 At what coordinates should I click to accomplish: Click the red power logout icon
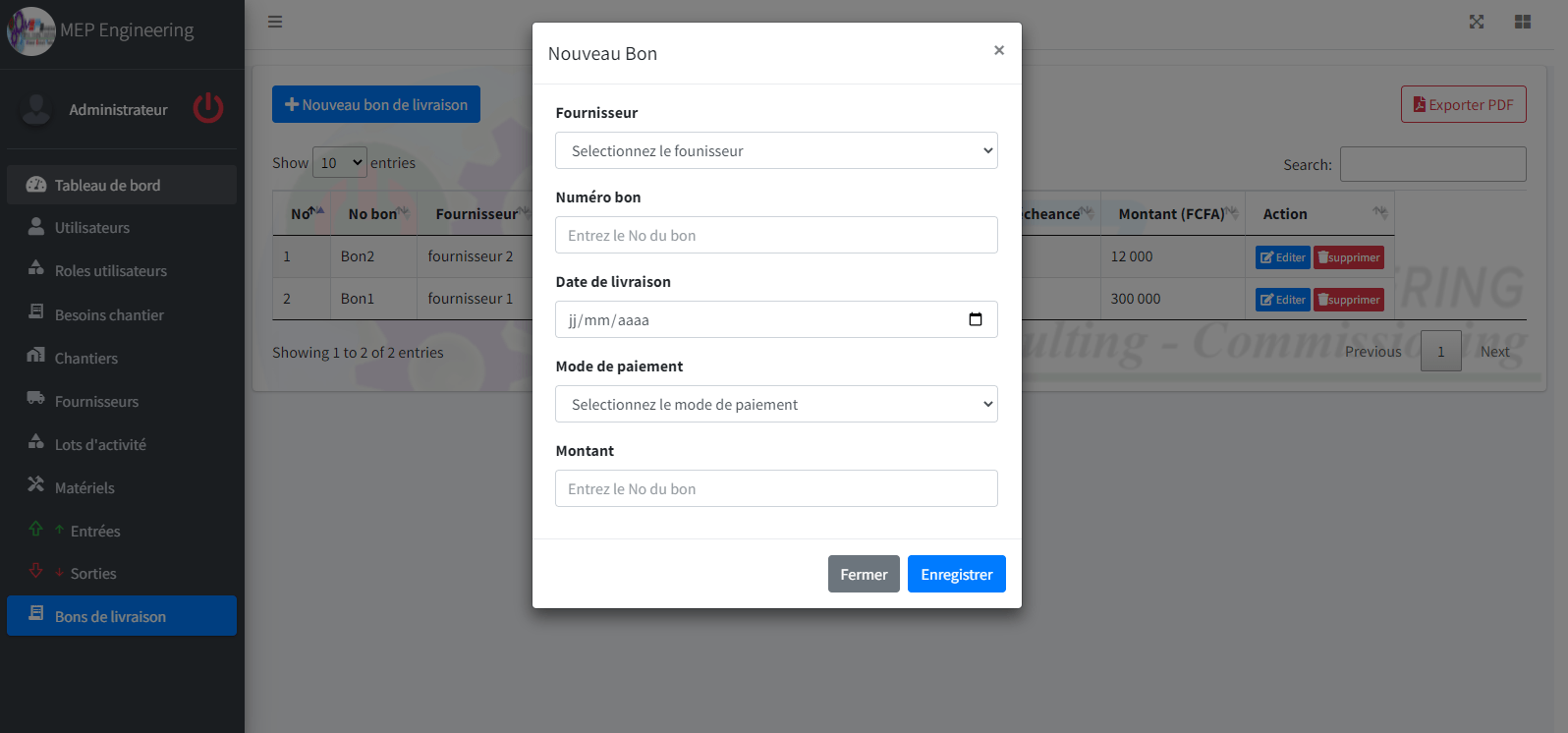pos(208,109)
